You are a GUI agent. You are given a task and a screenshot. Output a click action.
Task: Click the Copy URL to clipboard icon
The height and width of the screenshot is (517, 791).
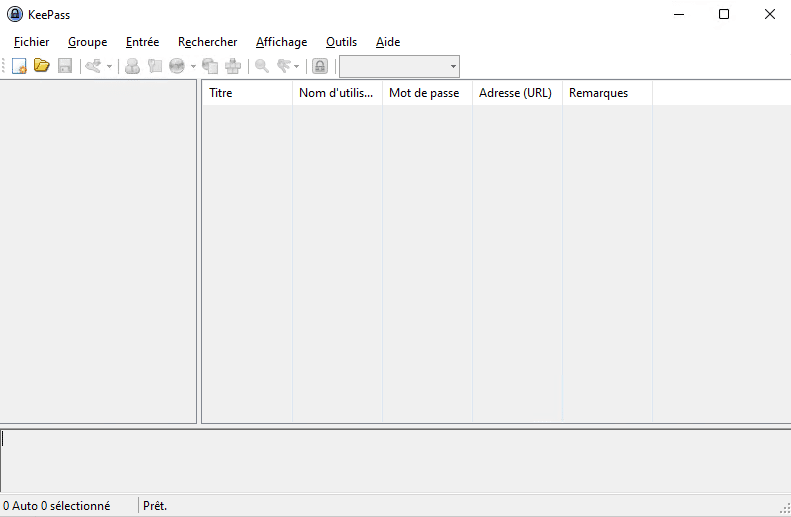[x=210, y=66]
